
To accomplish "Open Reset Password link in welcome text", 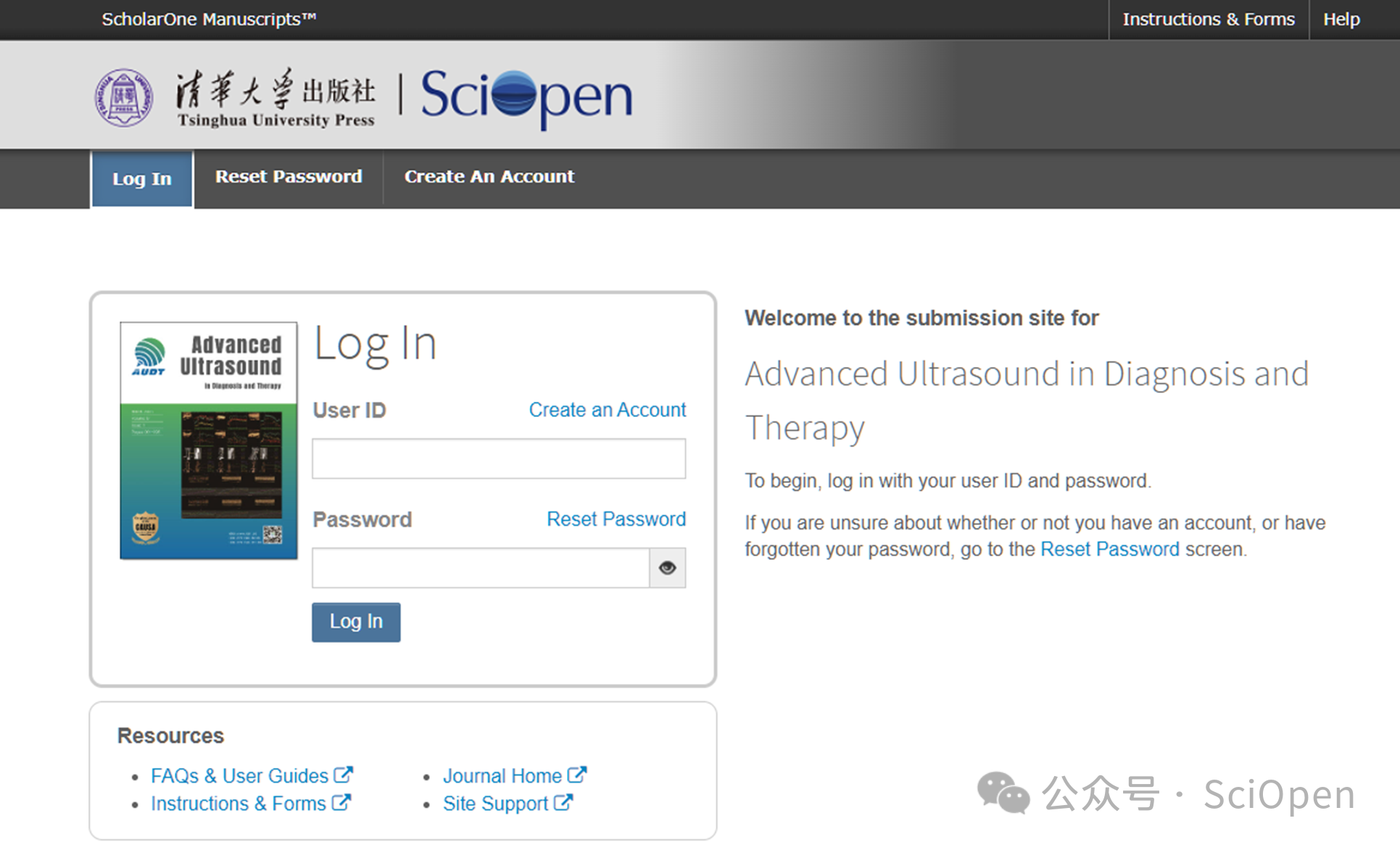I will pos(1110,549).
